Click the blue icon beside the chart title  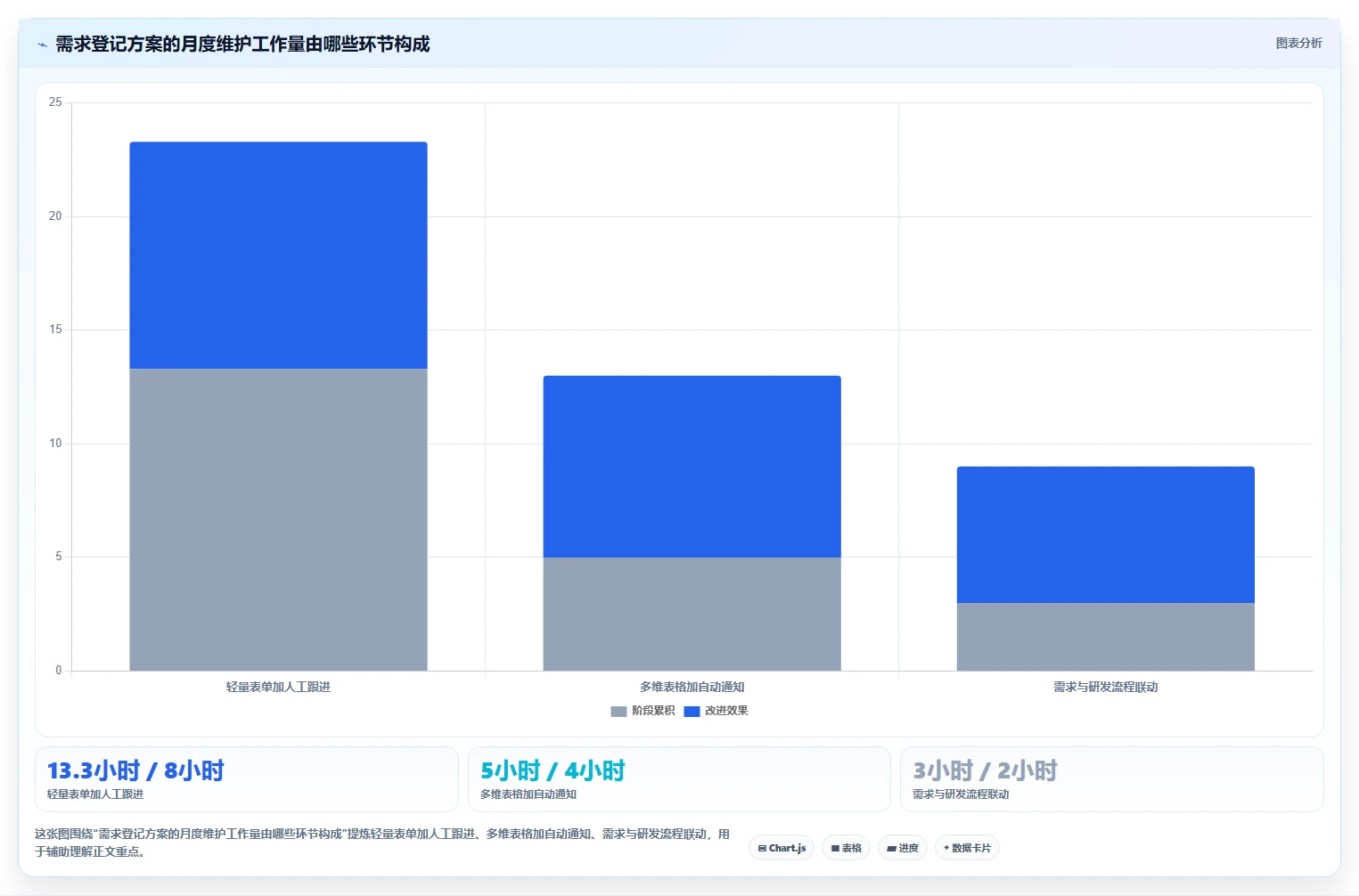point(42,45)
